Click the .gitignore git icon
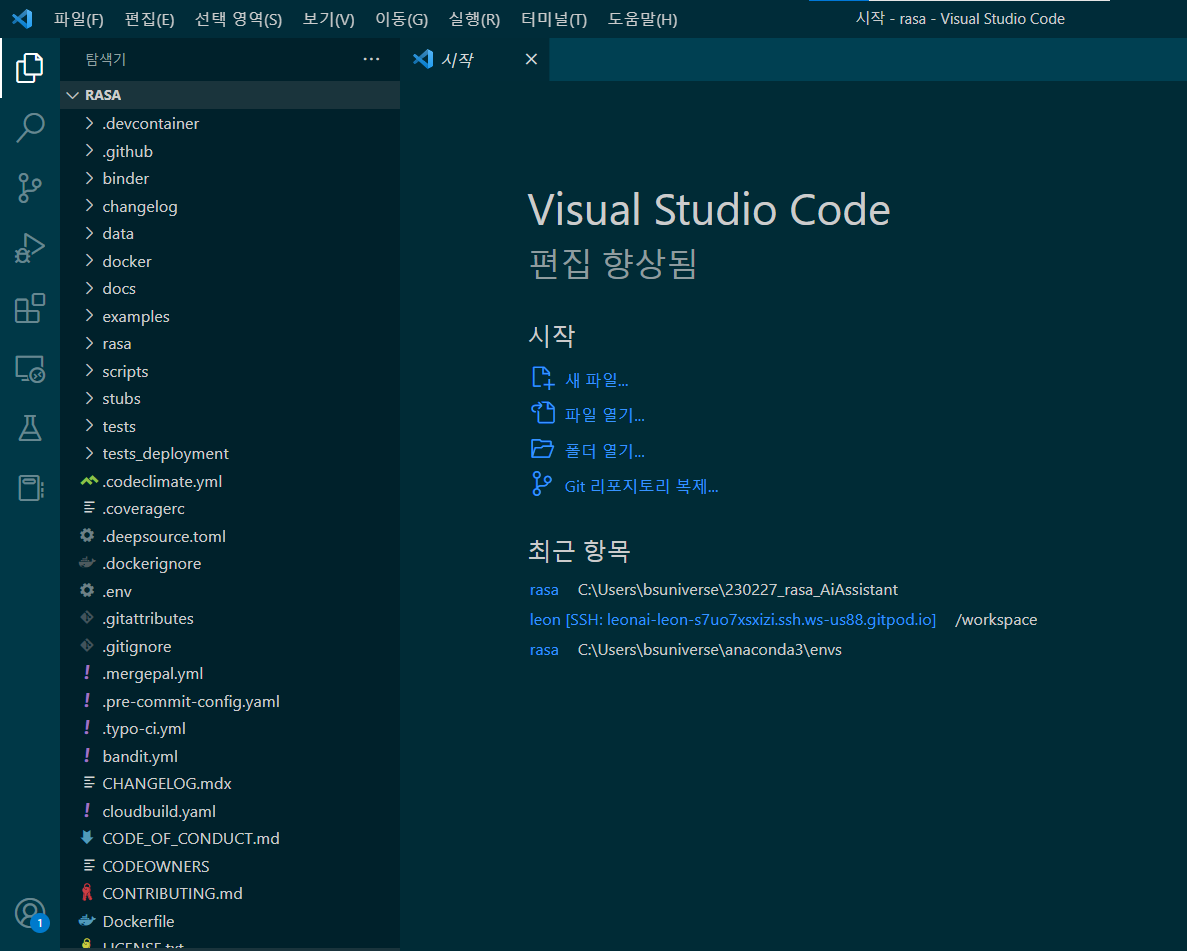This screenshot has width=1187, height=951. click(x=87, y=645)
